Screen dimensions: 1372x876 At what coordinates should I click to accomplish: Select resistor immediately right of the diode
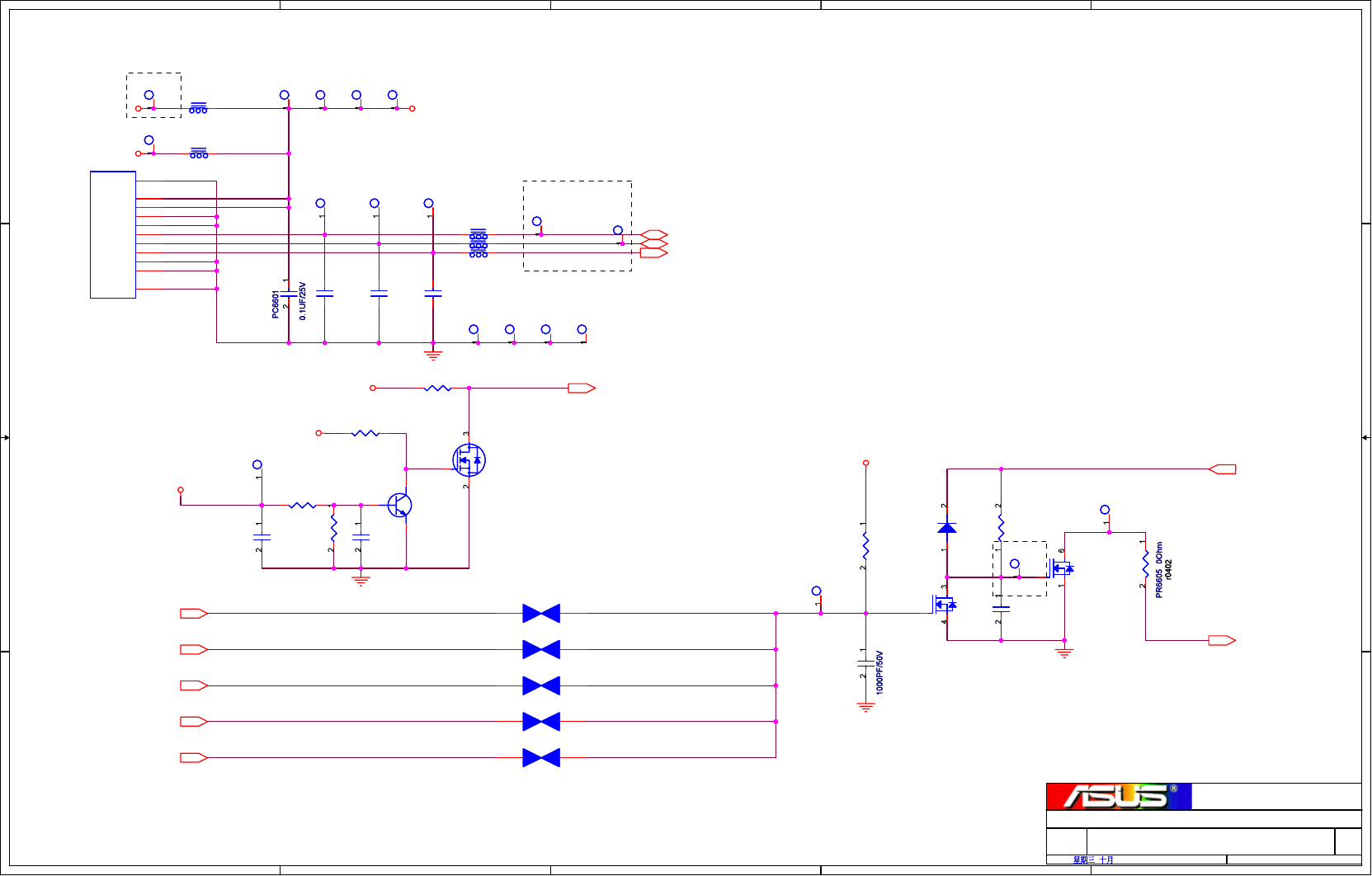point(1001,528)
